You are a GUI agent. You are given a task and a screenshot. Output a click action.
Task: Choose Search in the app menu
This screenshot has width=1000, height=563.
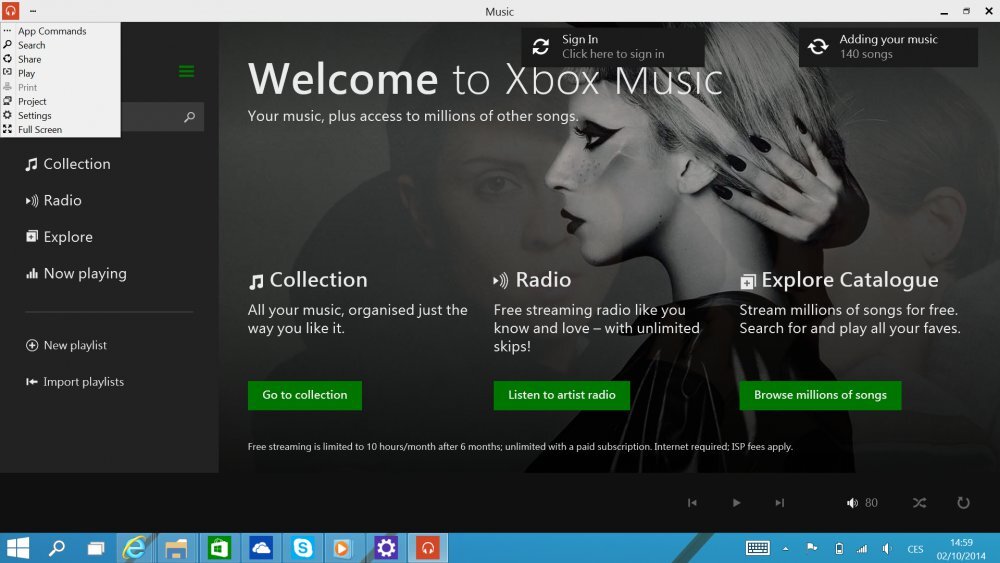(31, 45)
